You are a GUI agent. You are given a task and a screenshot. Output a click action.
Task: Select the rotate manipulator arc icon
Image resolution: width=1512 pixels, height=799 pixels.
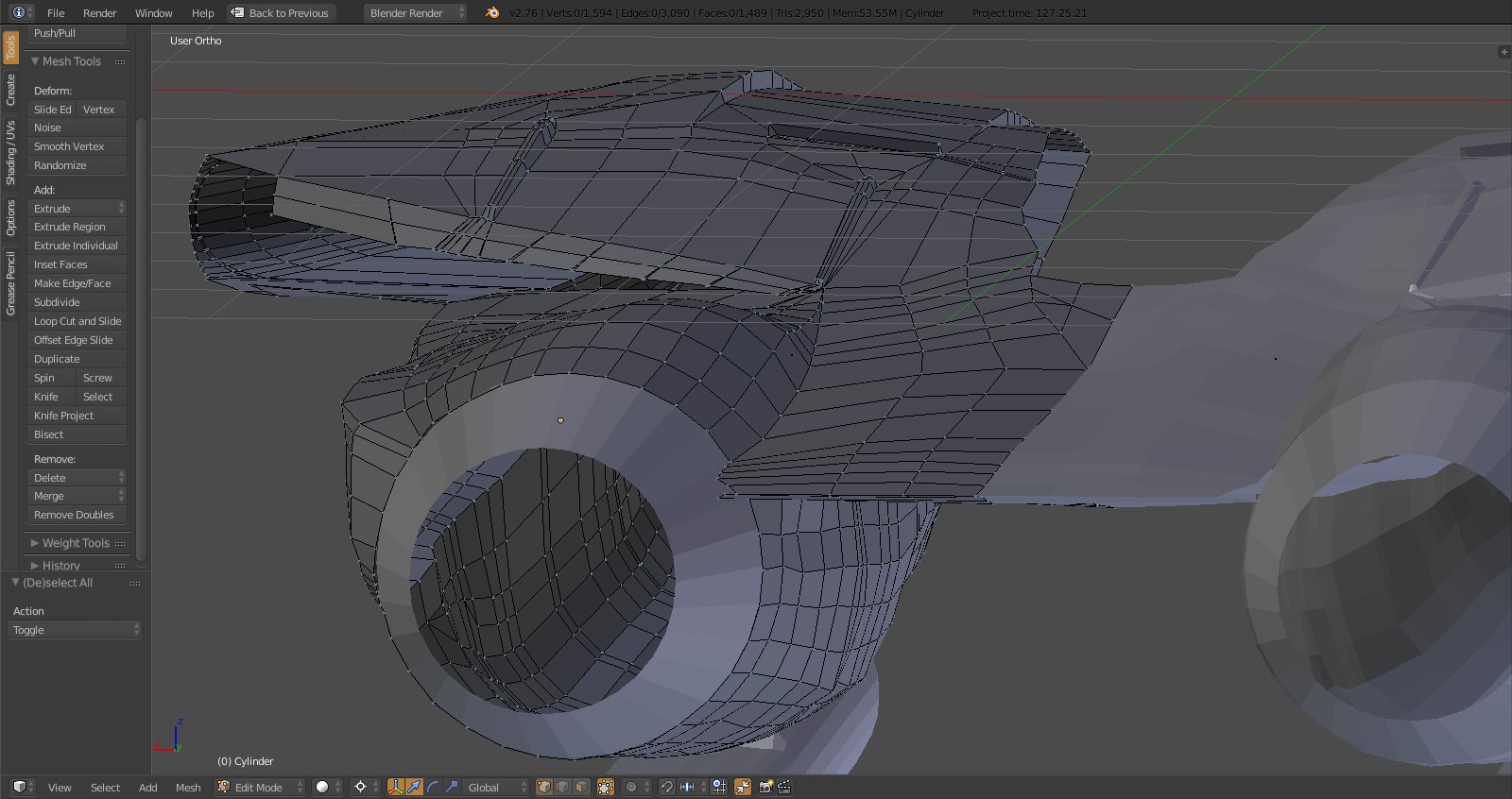click(x=433, y=787)
